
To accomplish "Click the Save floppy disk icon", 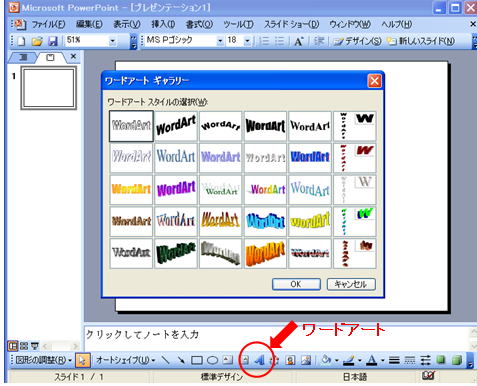I will point(53,41).
